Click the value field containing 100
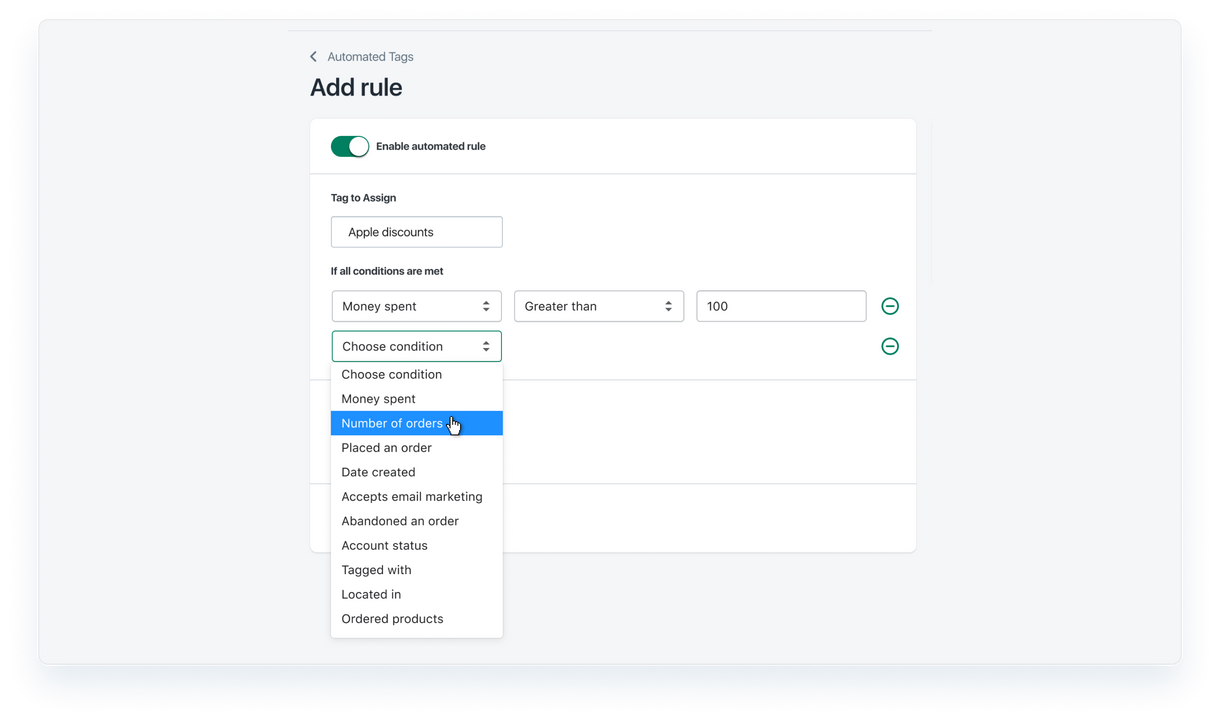This screenshot has height=722, width=1220. [x=780, y=306]
